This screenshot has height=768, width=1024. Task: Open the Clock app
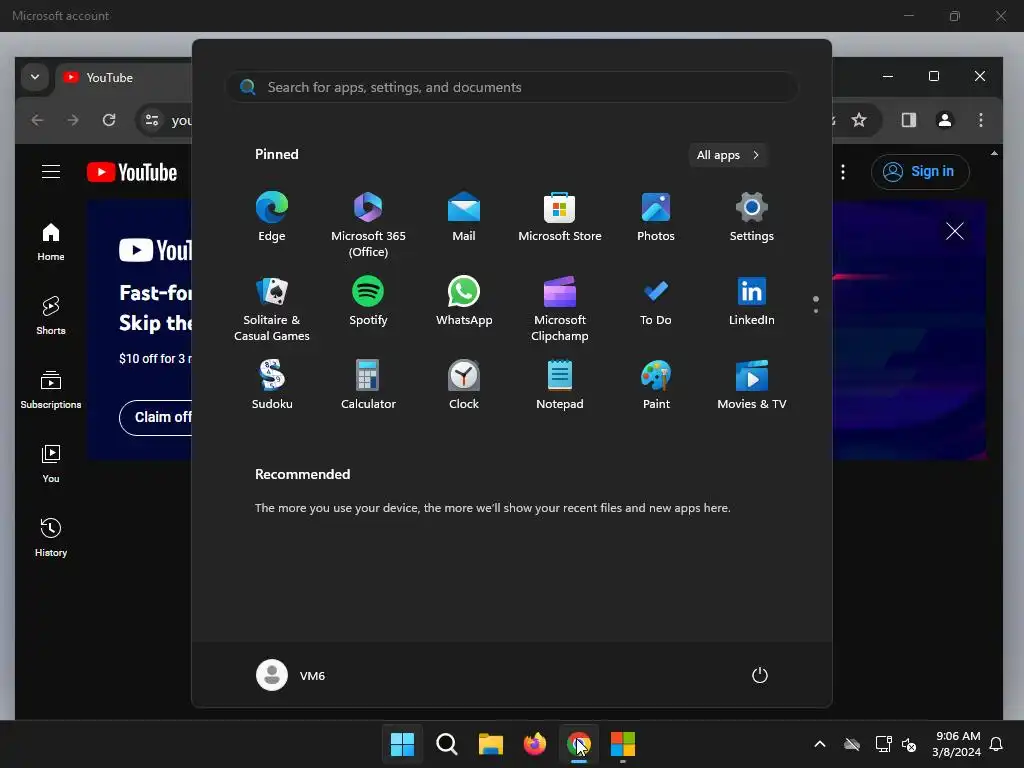click(x=464, y=385)
